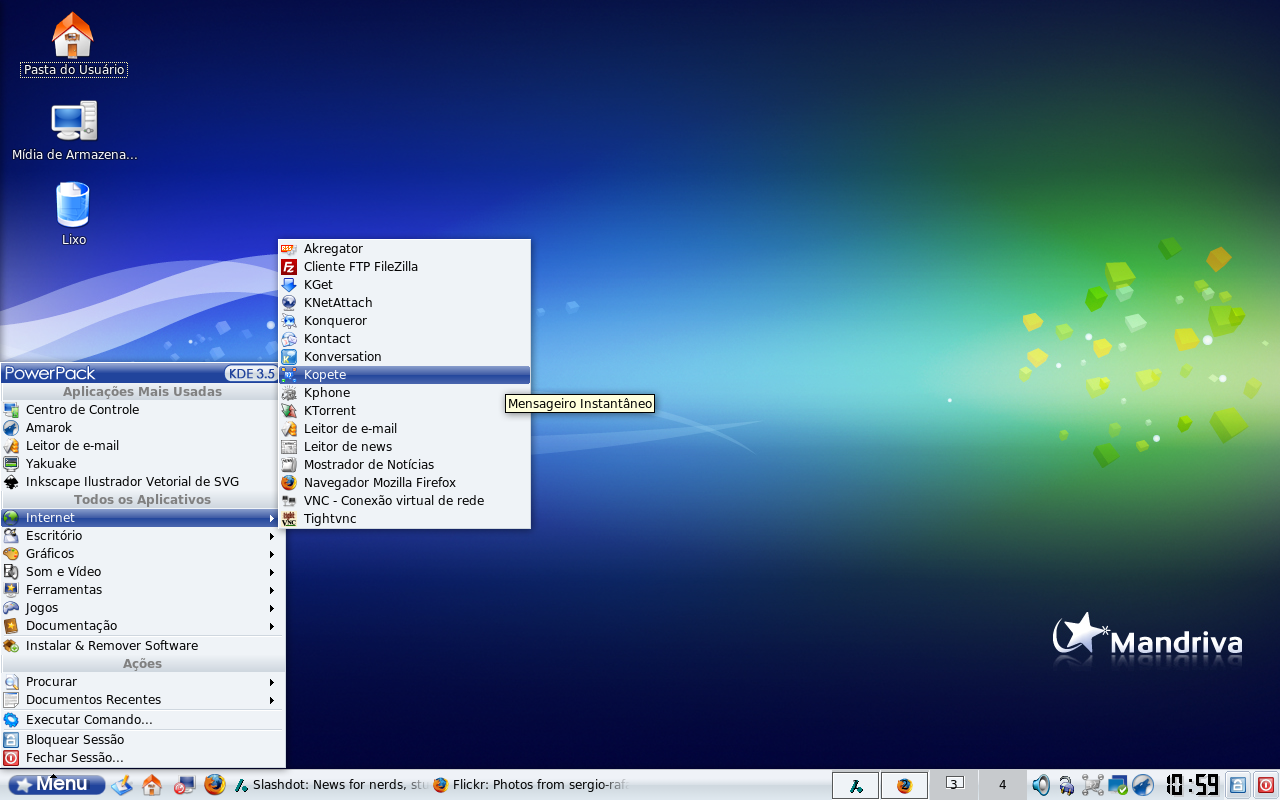This screenshot has height=800, width=1280.
Task: Switch to virtual desktop 4 in pager
Action: pyautogui.click(x=1002, y=785)
